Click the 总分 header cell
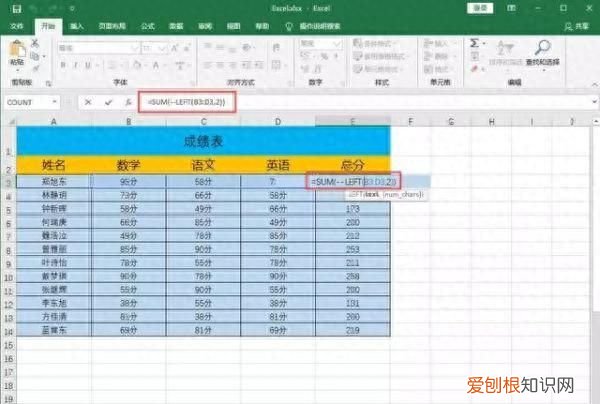The height and width of the screenshot is (404, 600). (353, 165)
